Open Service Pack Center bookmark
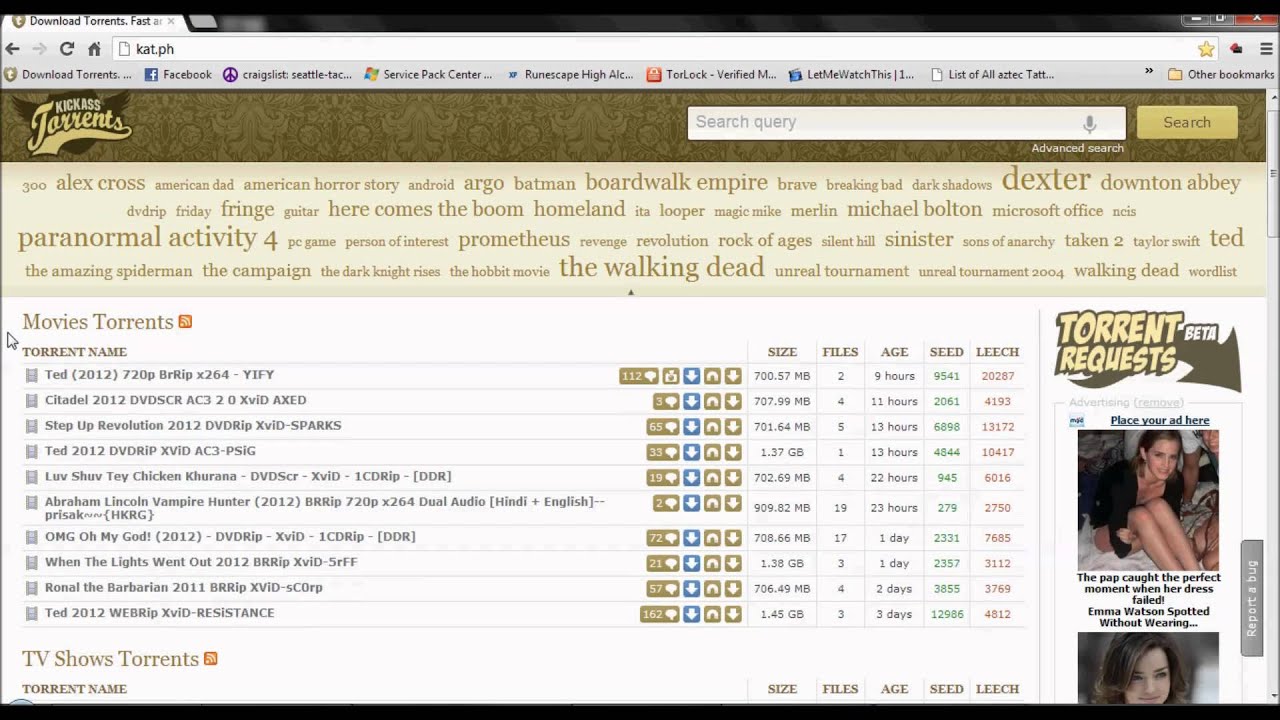1280x720 pixels. [428, 74]
